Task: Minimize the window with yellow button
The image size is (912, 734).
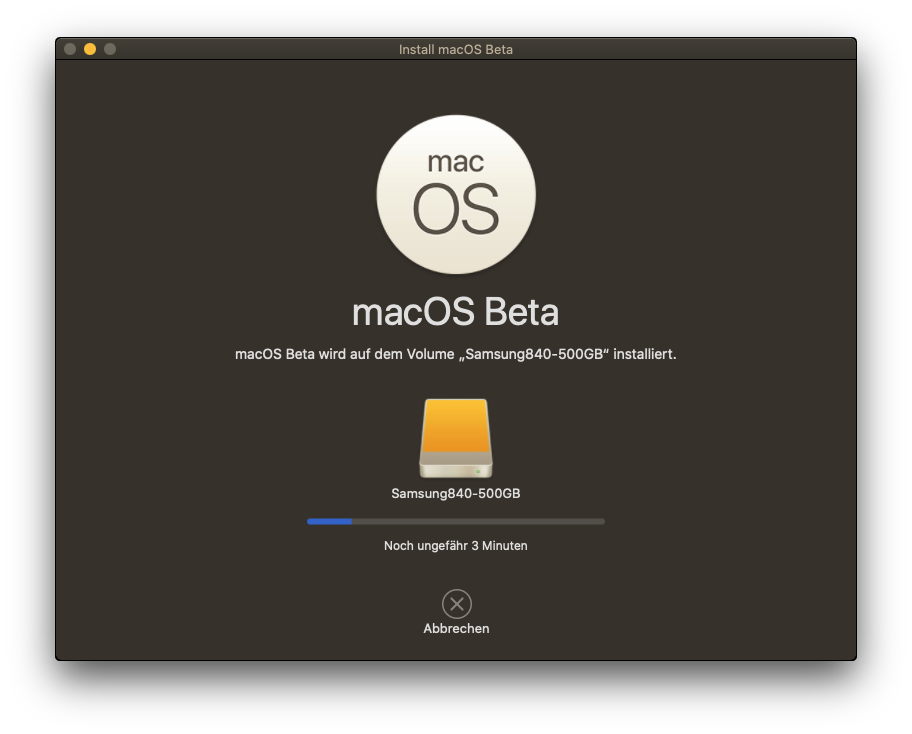Action: pyautogui.click(x=90, y=49)
